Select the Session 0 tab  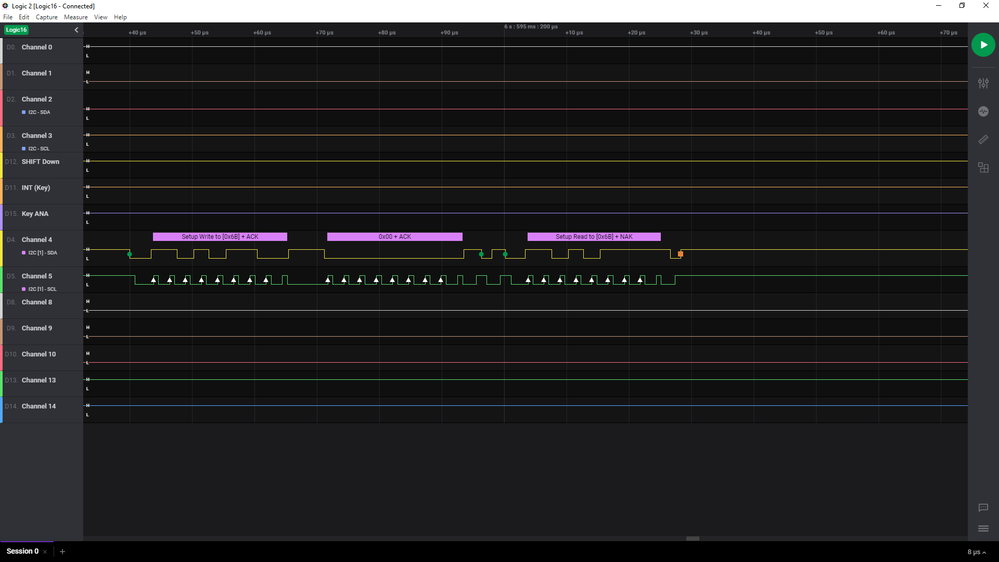pos(22,551)
